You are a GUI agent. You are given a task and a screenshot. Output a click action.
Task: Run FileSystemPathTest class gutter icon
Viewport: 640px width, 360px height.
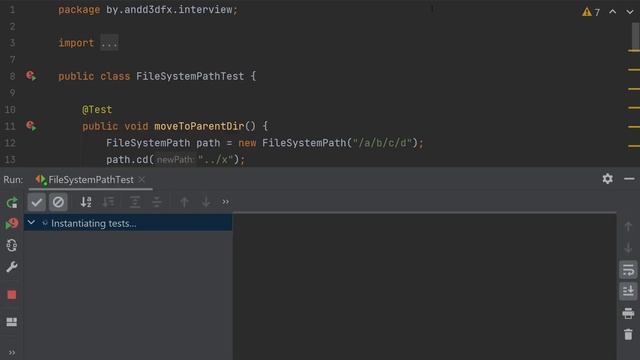tap(31, 76)
